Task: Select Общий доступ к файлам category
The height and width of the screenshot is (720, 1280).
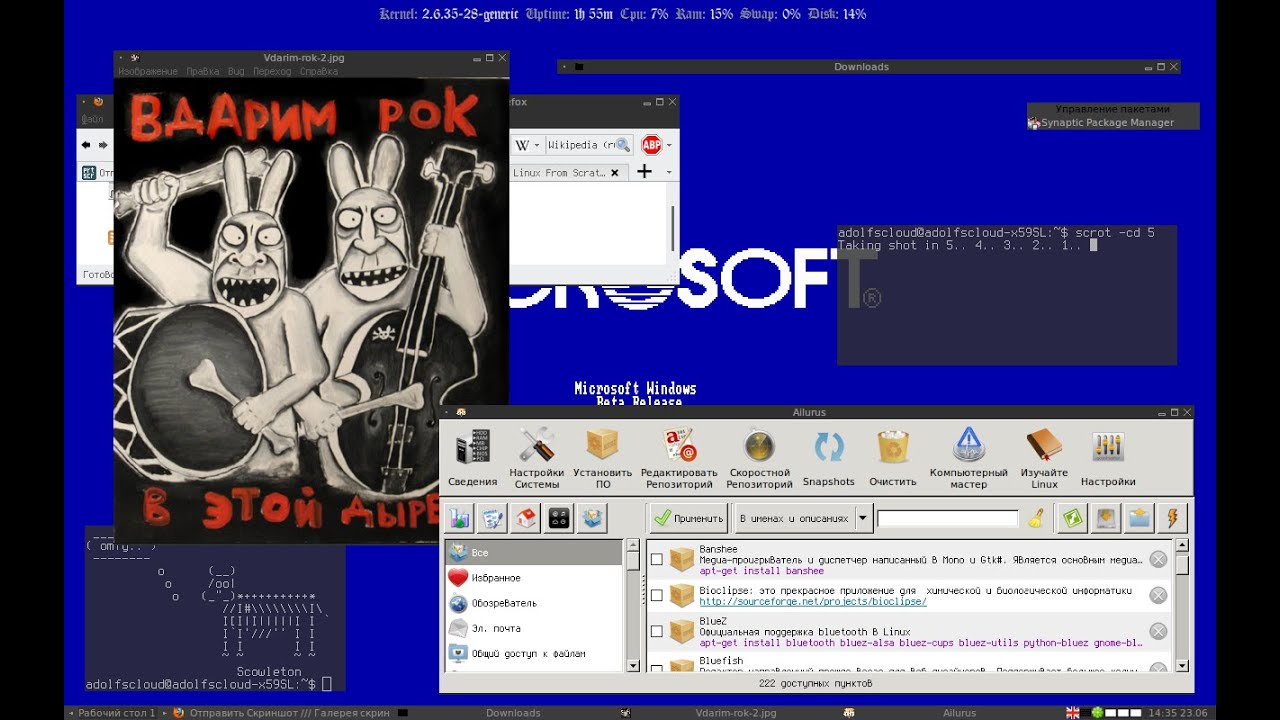Action: 534,653
